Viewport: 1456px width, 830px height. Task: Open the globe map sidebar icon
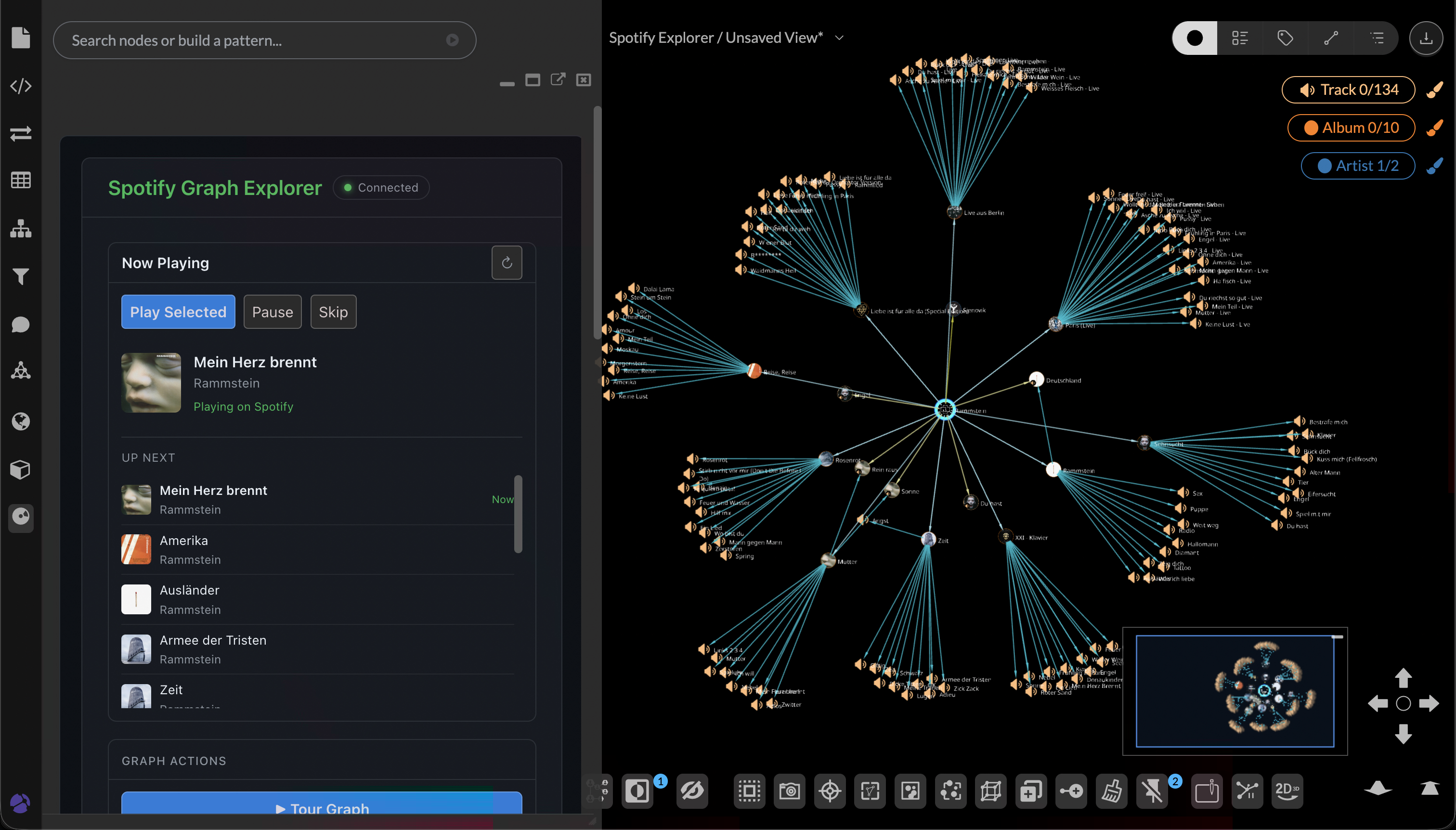(21, 421)
